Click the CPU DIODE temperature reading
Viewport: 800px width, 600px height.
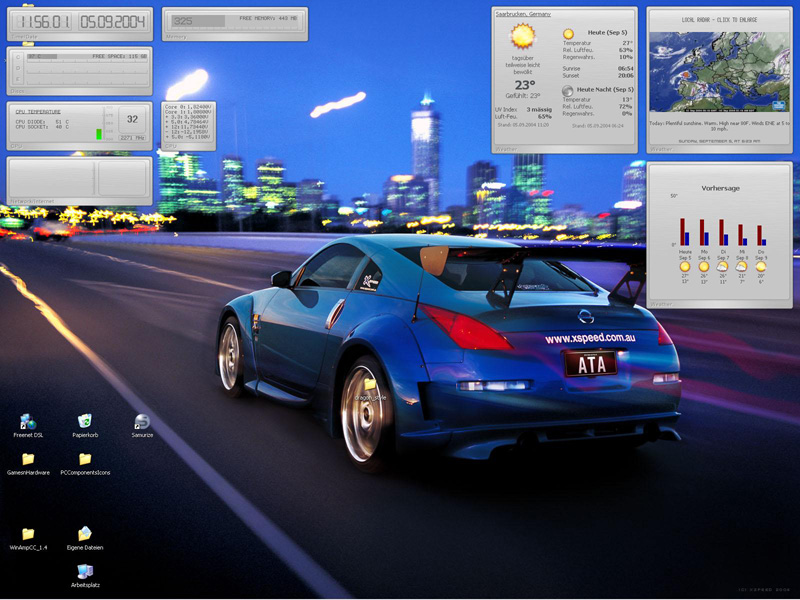coord(42,122)
